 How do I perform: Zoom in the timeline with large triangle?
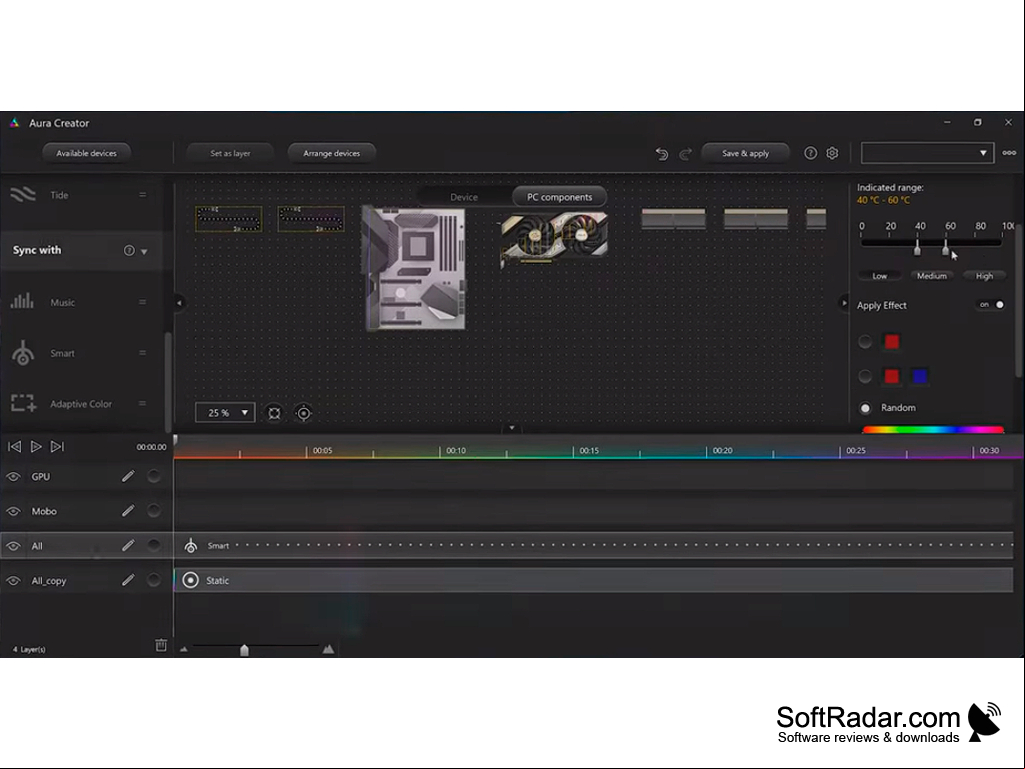(328, 649)
